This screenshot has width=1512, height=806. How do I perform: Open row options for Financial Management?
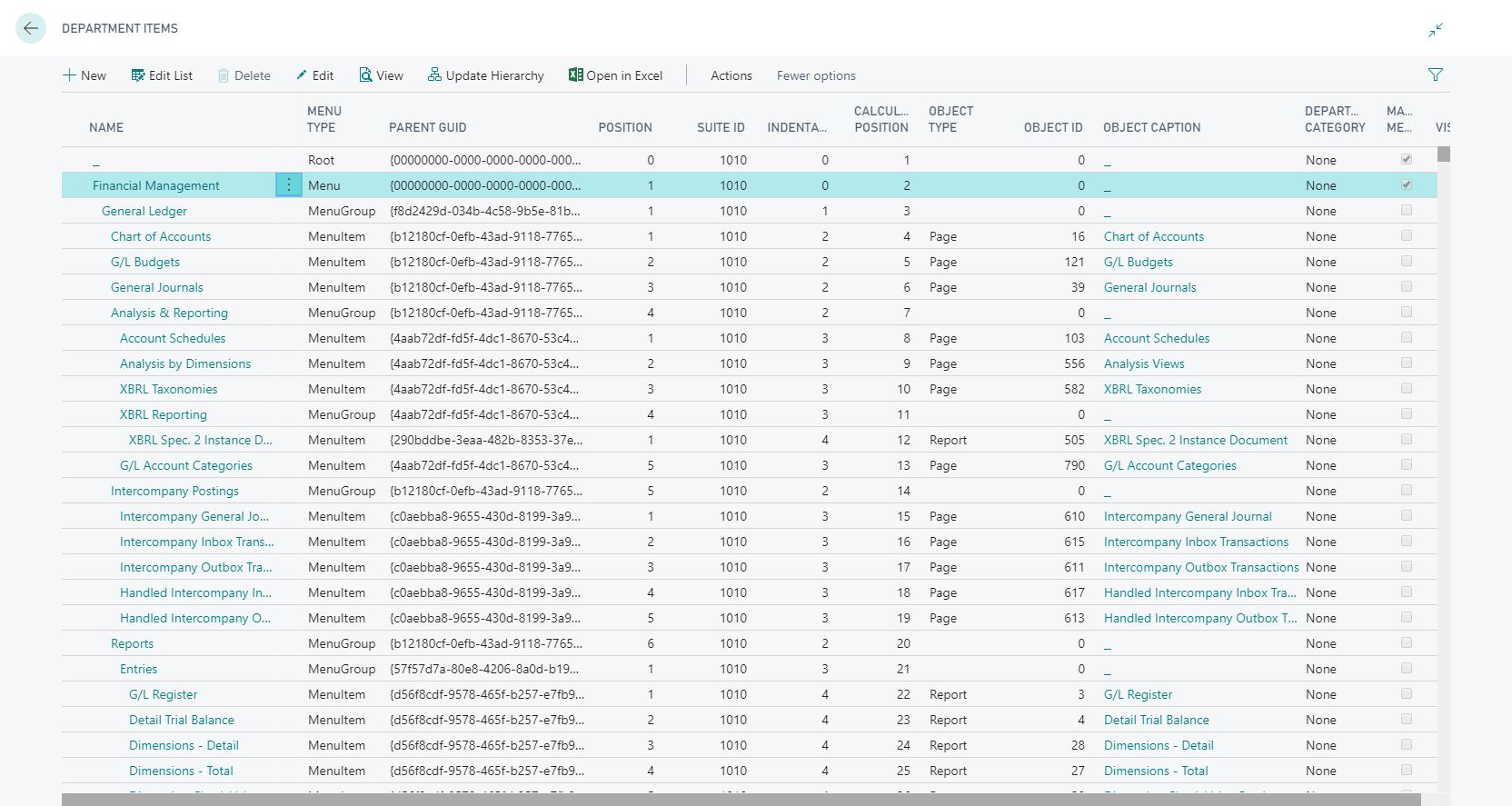click(x=288, y=185)
